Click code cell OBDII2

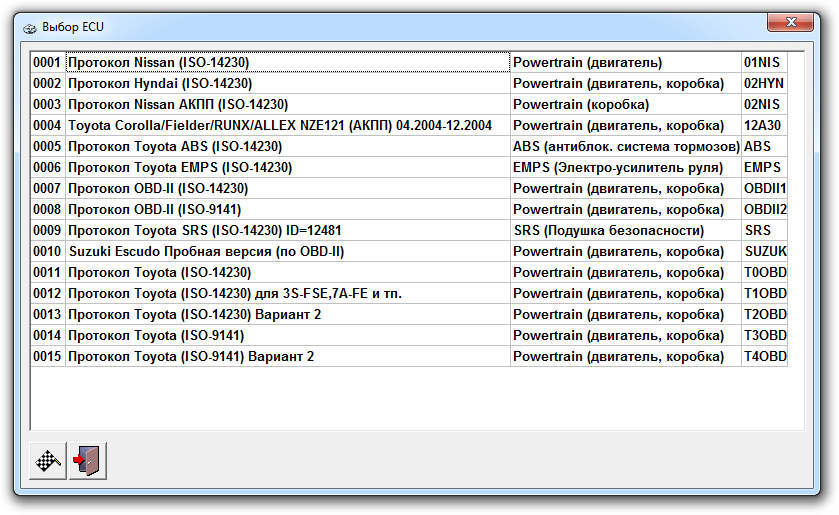764,209
